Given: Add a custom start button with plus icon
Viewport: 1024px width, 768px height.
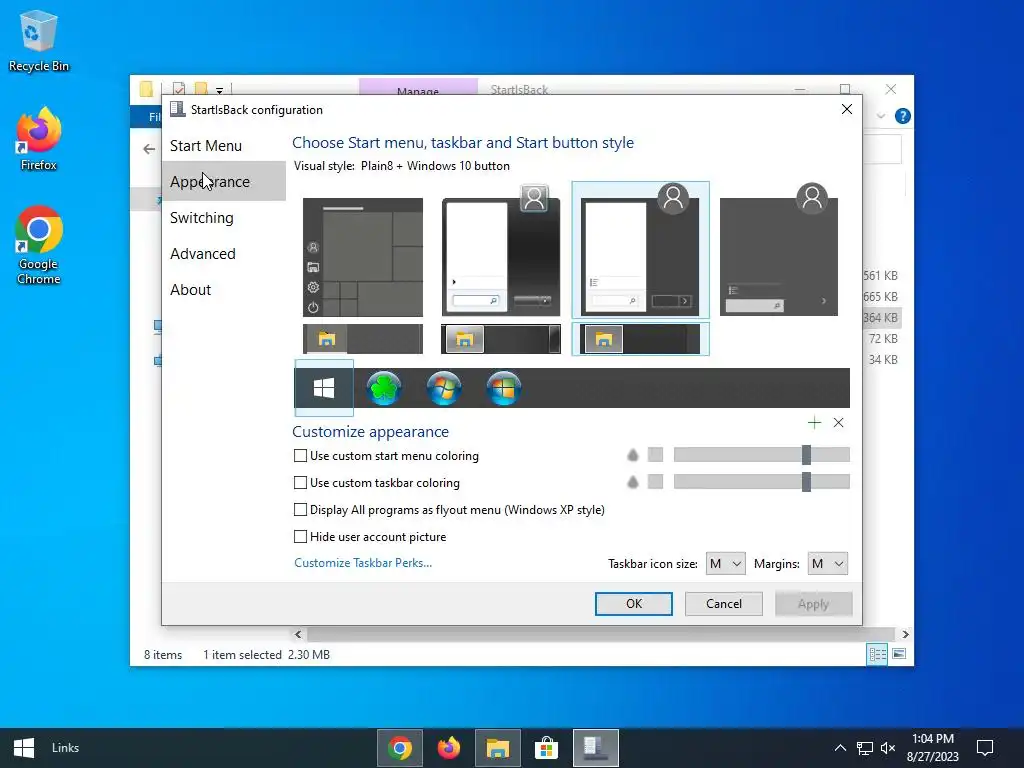Looking at the screenshot, I should (x=814, y=423).
